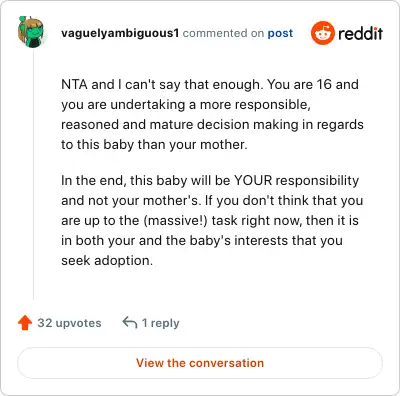
Task: Click the "to this baby than your mother." line
Action: pyautogui.click(x=154, y=145)
